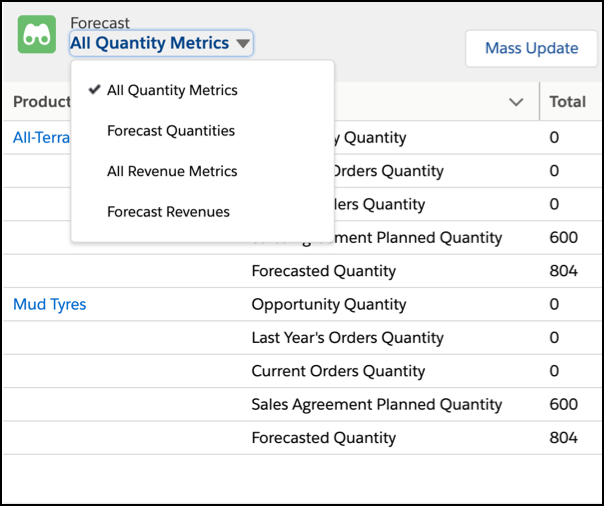Pick Forecast Revenues in the dropdown list
The height and width of the screenshot is (506, 604).
click(x=168, y=212)
